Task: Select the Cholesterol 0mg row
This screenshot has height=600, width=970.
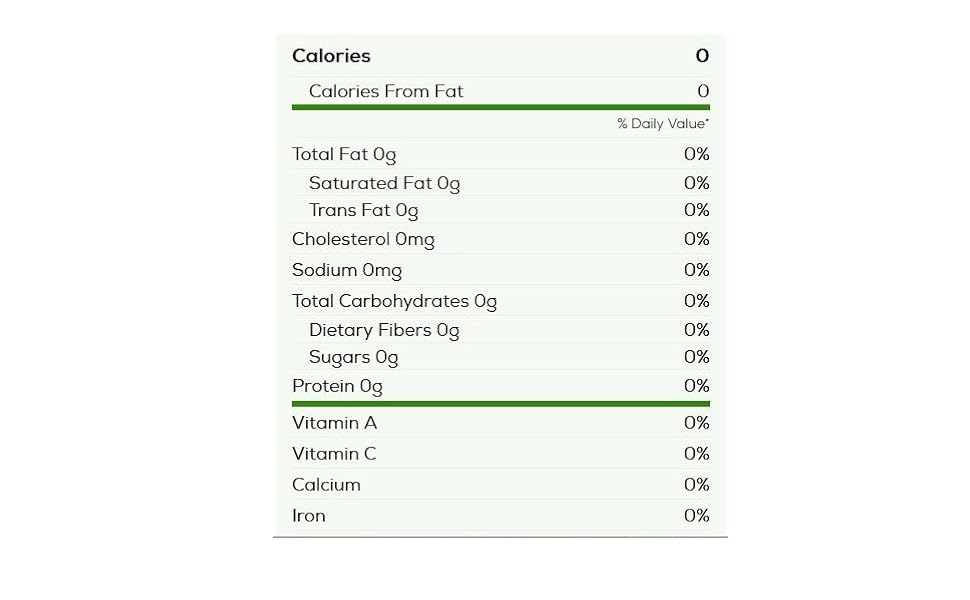Action: (x=500, y=239)
